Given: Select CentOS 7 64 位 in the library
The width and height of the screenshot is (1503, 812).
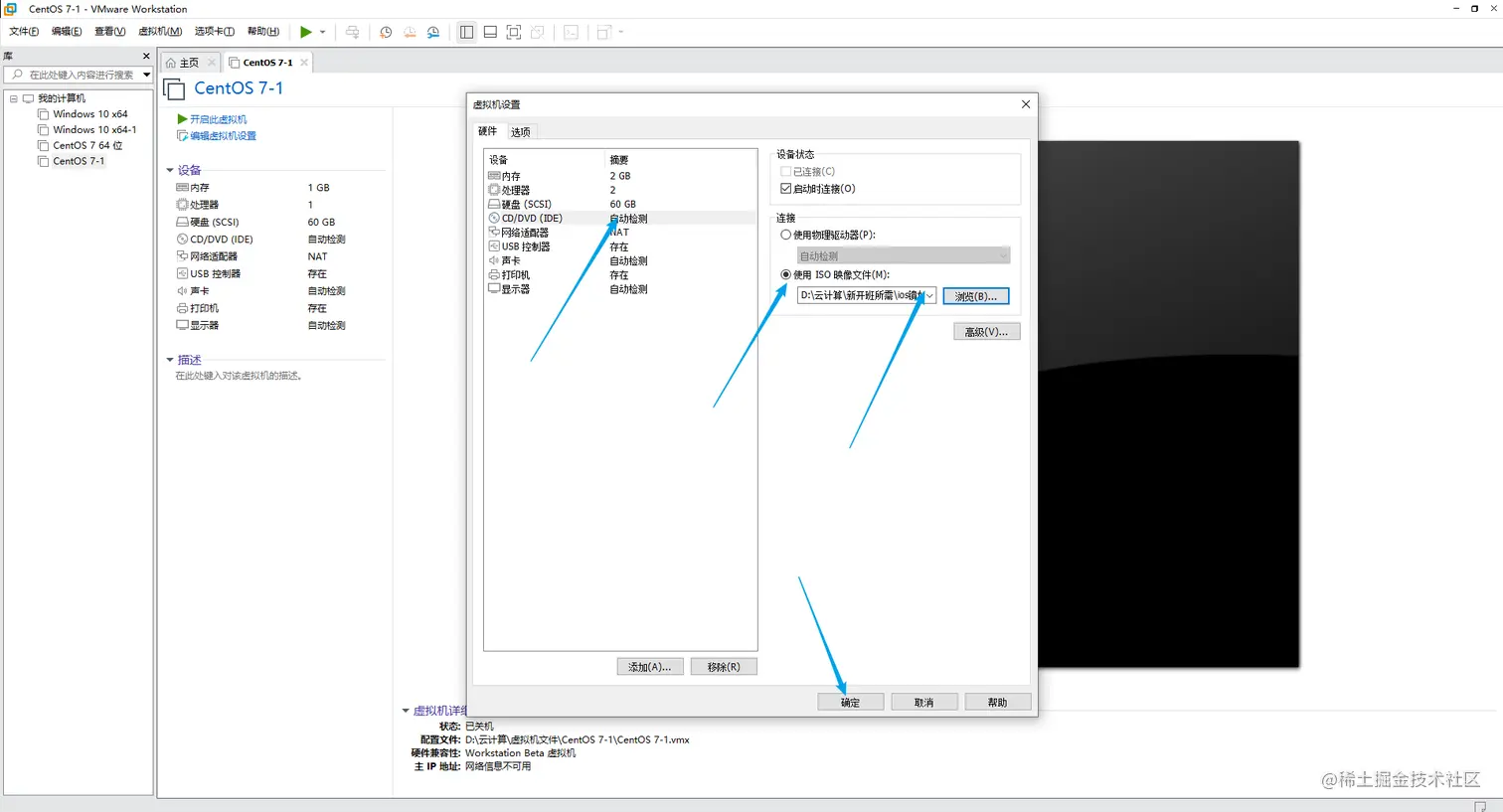Looking at the screenshot, I should tap(87, 145).
